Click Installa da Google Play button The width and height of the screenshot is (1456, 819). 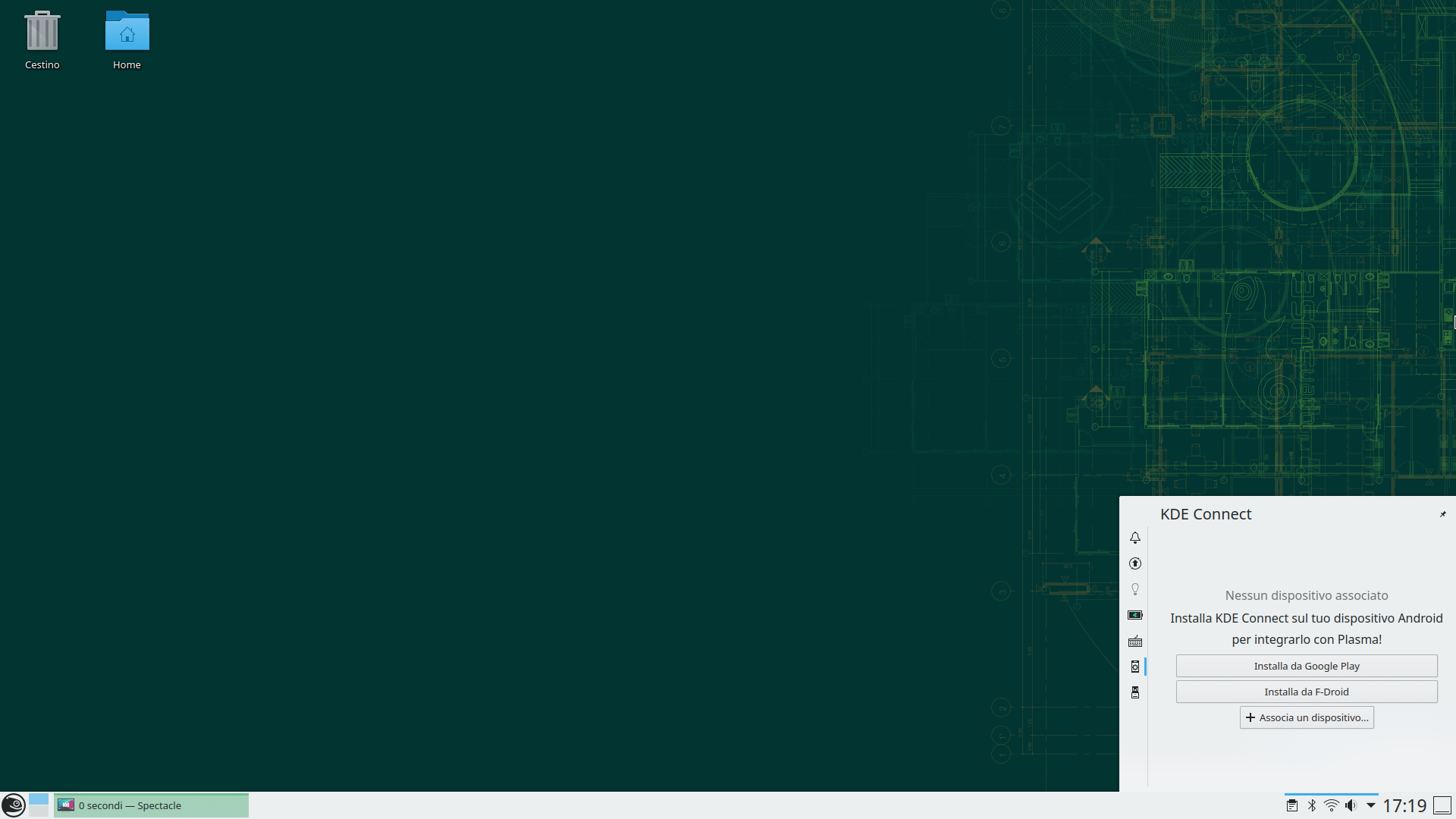(x=1307, y=666)
